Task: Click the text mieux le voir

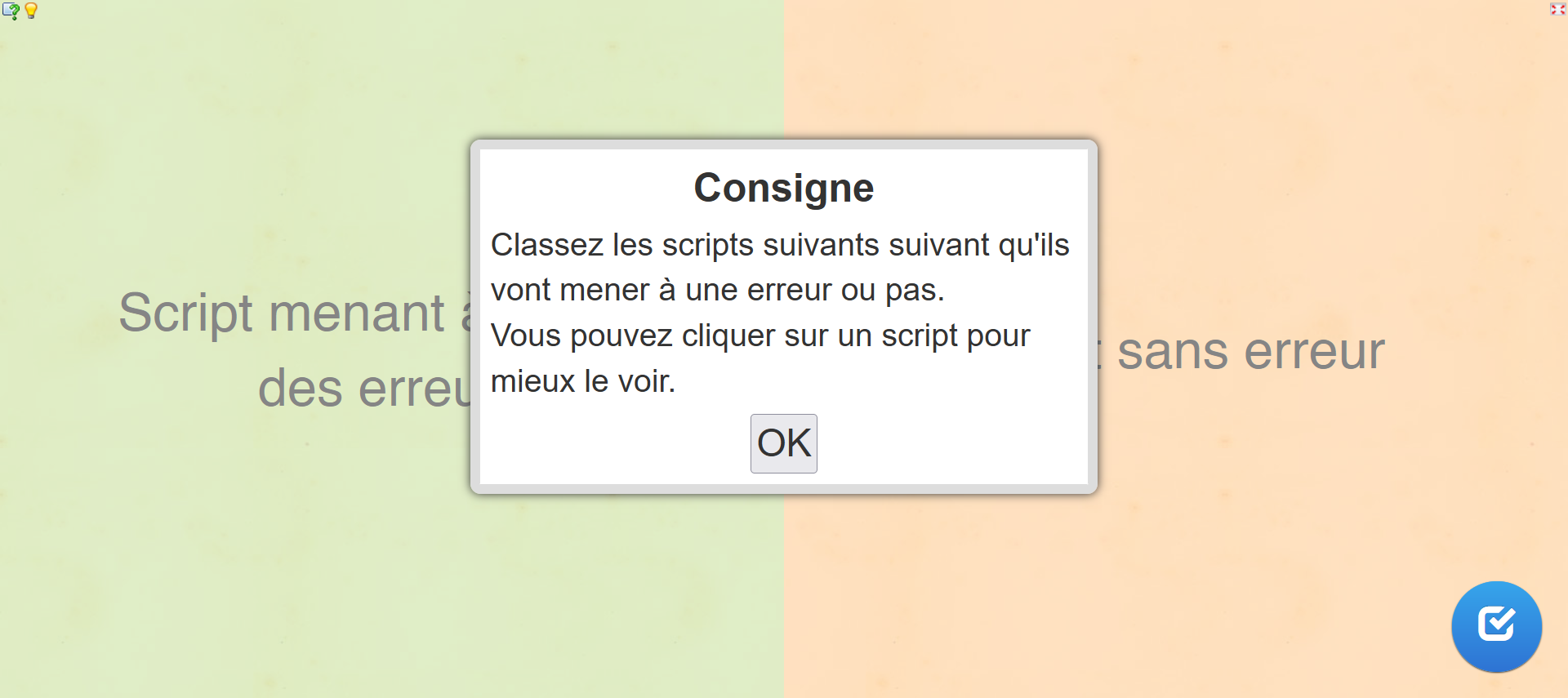Action: 583,381
